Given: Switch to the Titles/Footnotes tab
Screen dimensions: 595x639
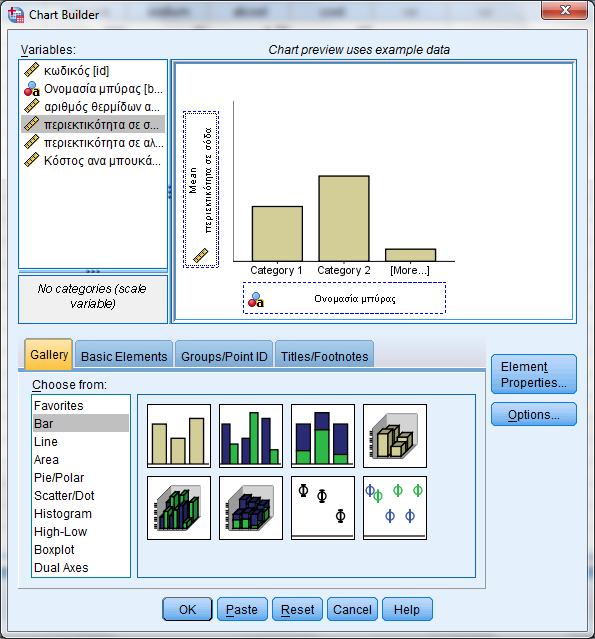Looking at the screenshot, I should tap(324, 356).
